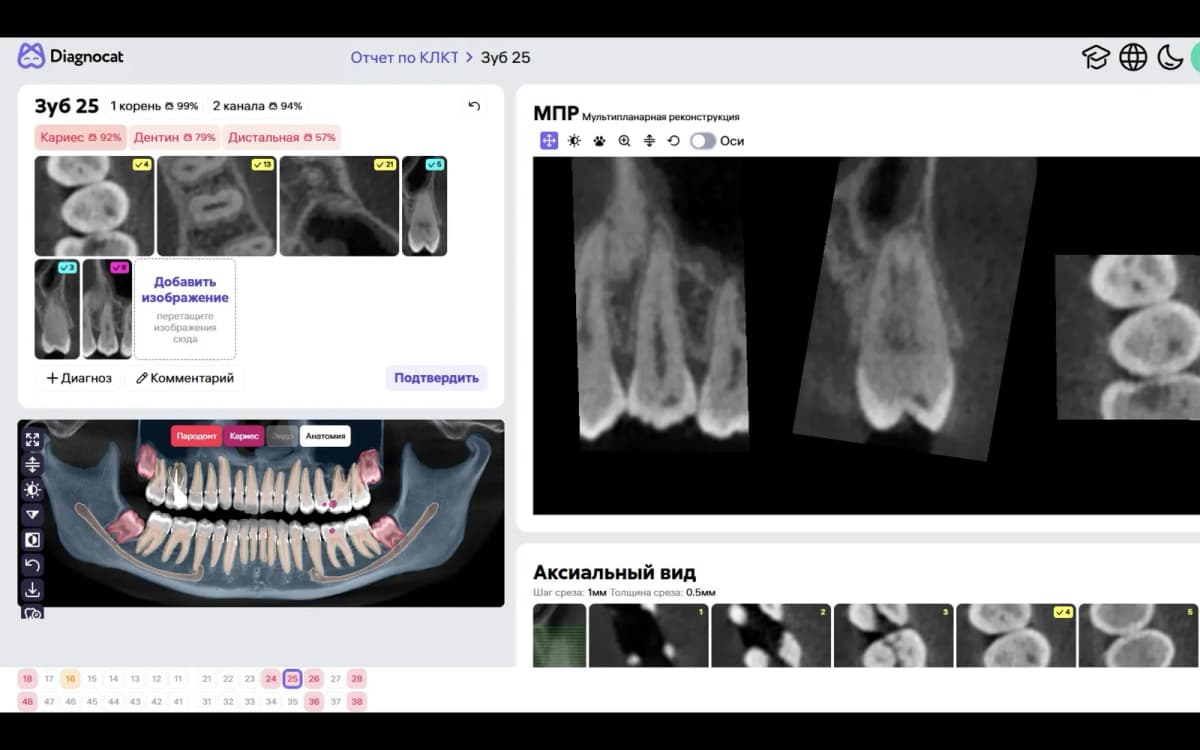Open the tooth thumbnail with the cyan 3 badge
This screenshot has width=1200, height=750.
(x=57, y=309)
